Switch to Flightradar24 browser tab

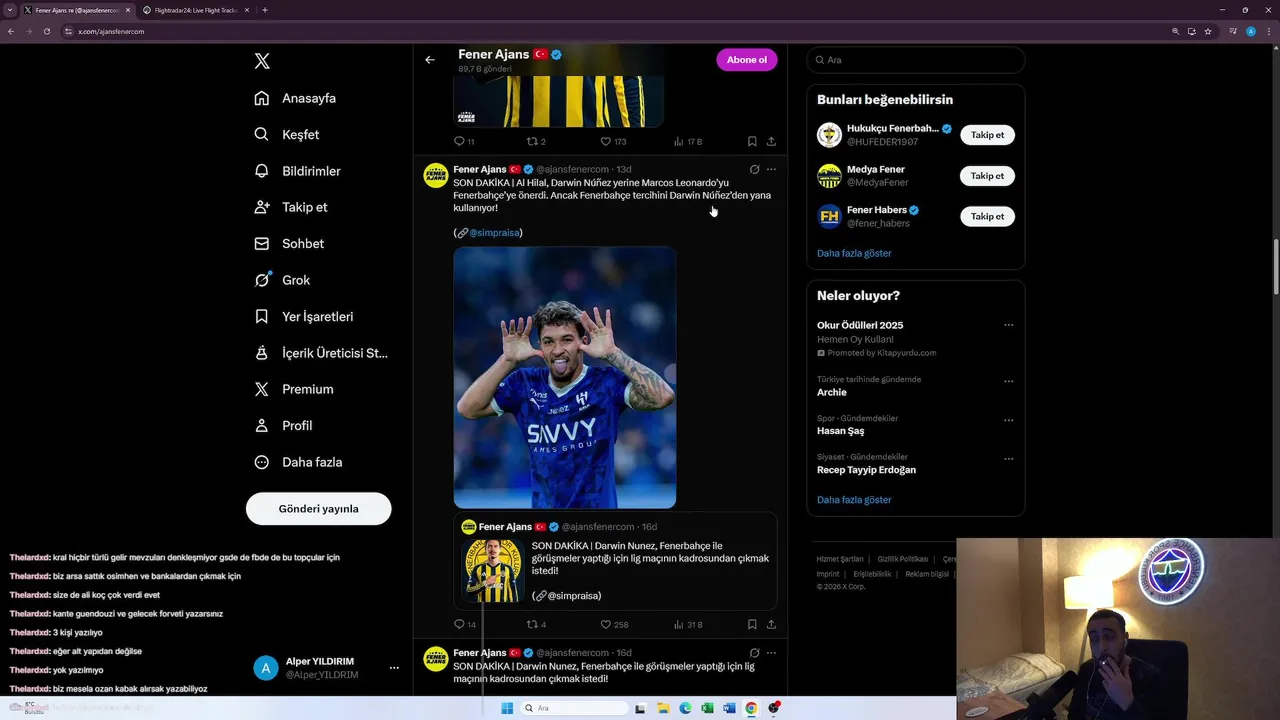[x=195, y=10]
